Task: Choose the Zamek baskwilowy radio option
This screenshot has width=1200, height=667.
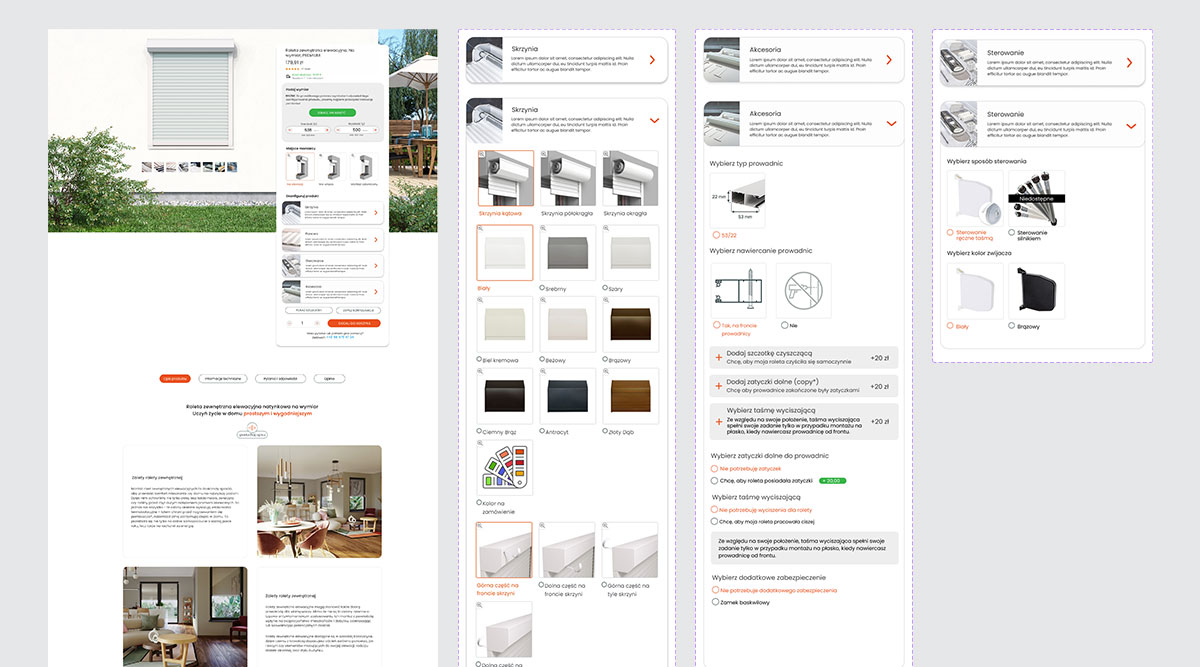Action: coord(715,602)
